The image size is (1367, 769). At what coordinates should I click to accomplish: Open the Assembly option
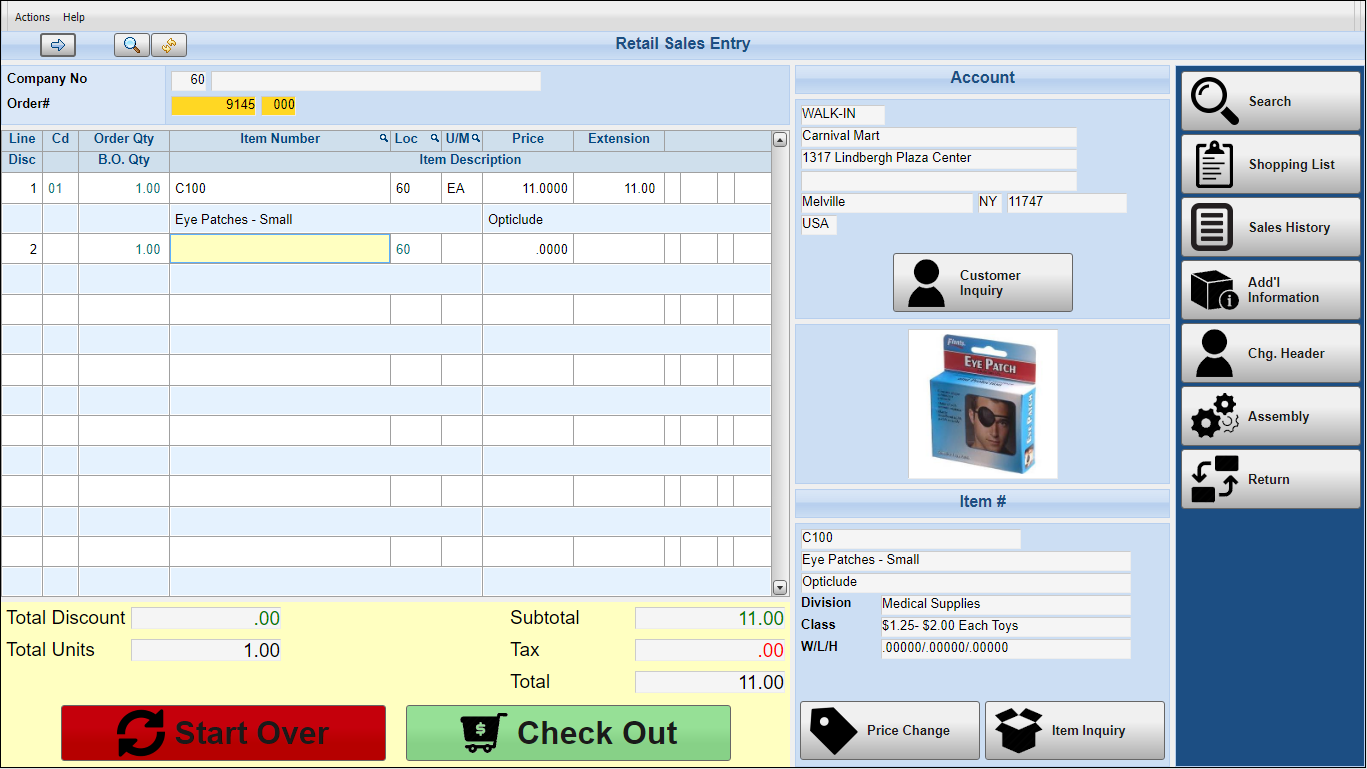coord(1270,416)
